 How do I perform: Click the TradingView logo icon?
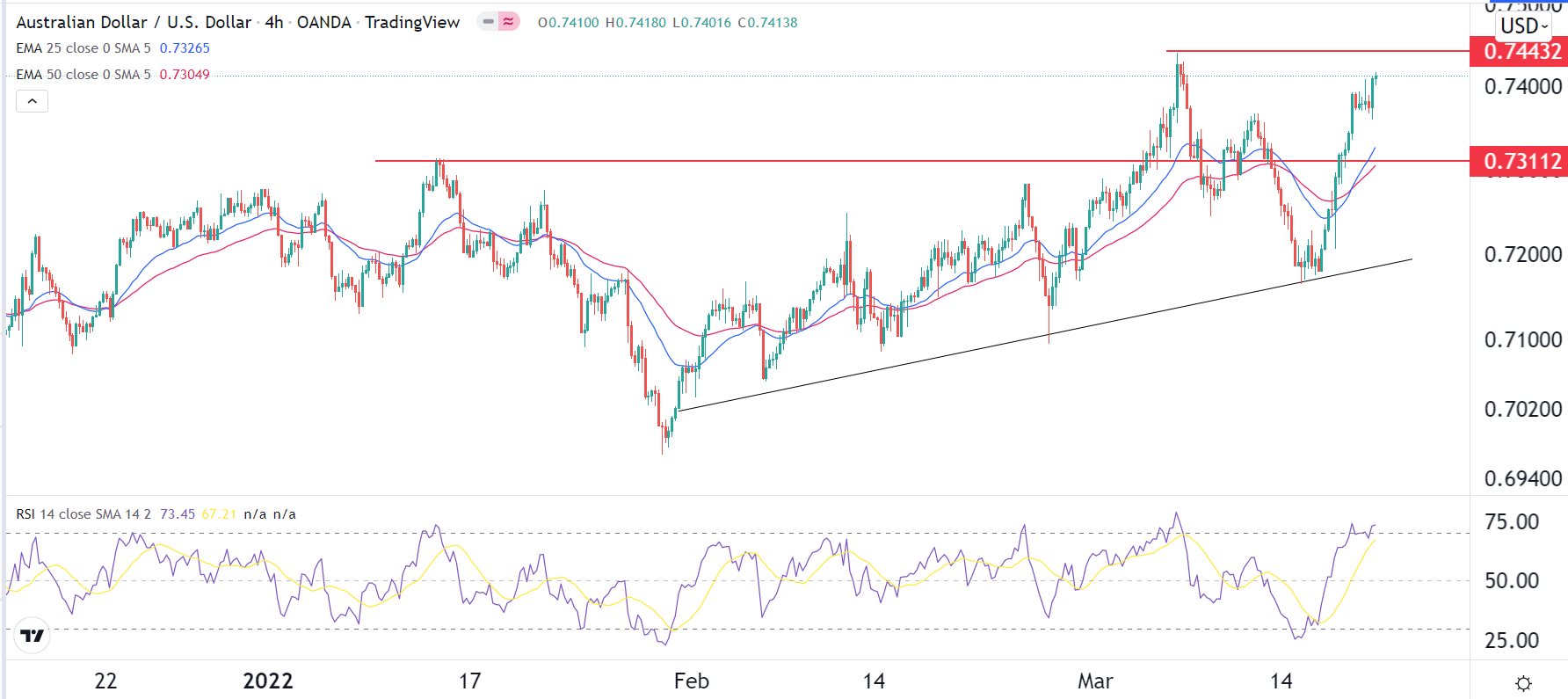(33, 636)
